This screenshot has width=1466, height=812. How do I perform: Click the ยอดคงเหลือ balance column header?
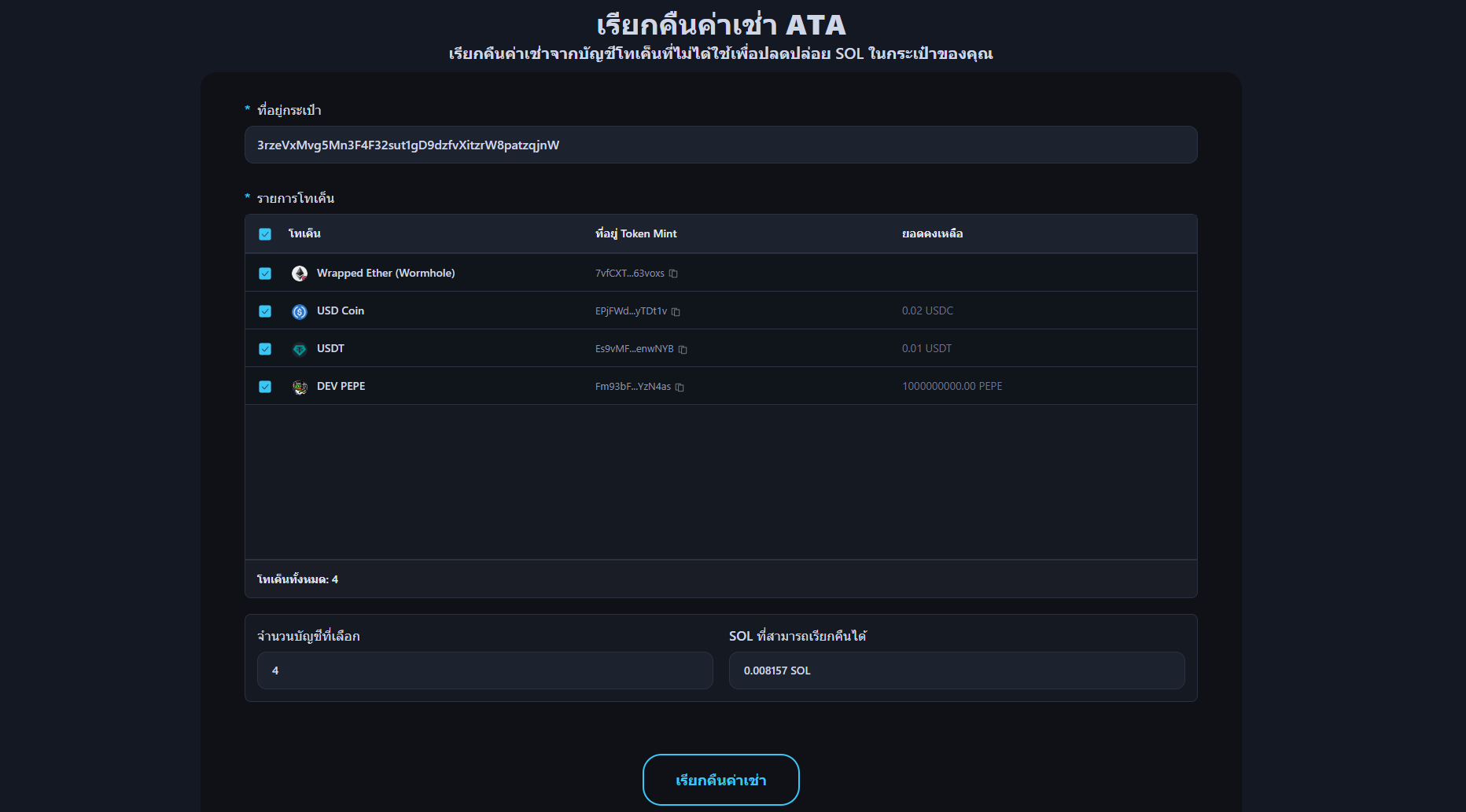click(932, 233)
